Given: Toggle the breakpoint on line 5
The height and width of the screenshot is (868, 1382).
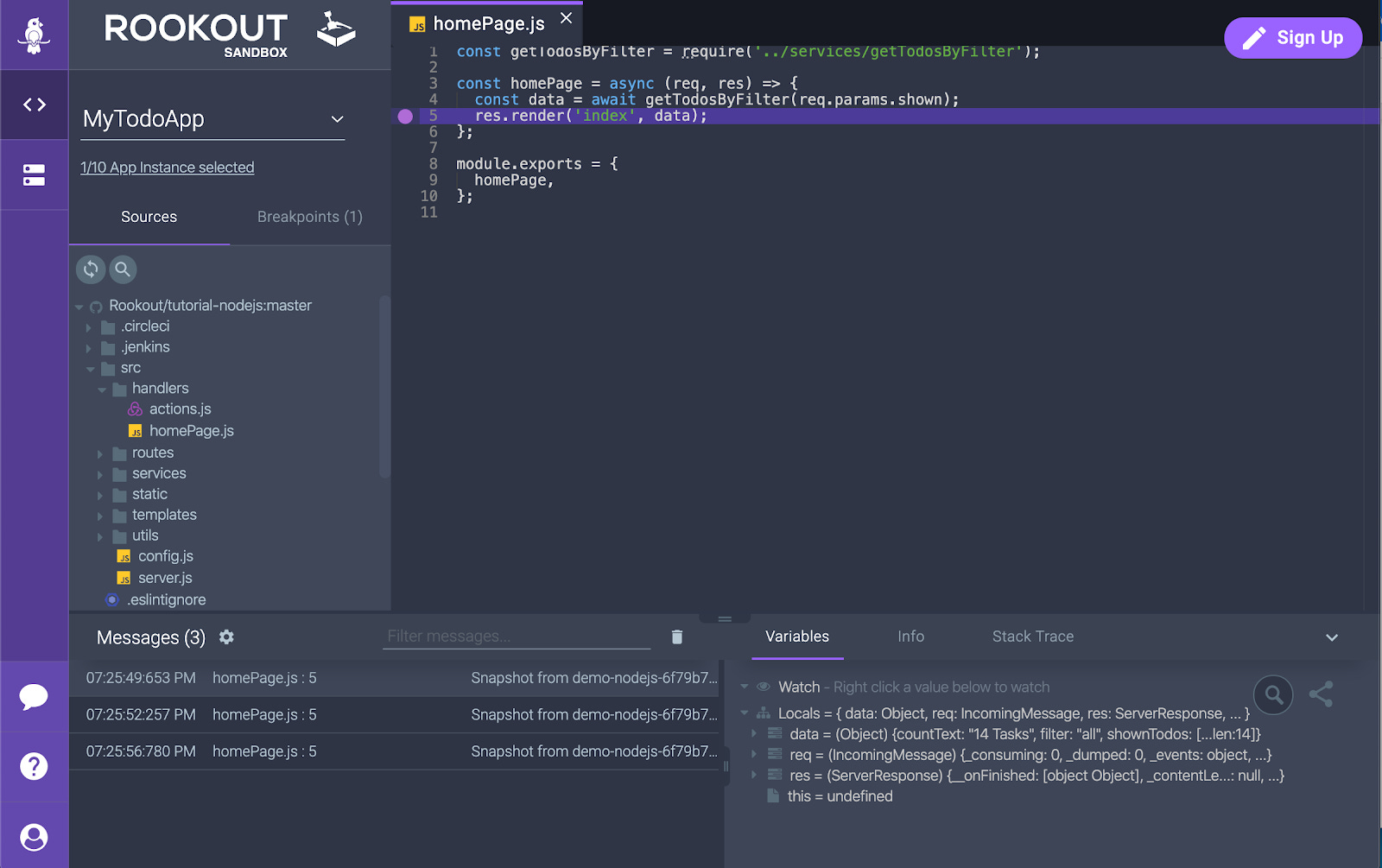Looking at the screenshot, I should point(405,116).
